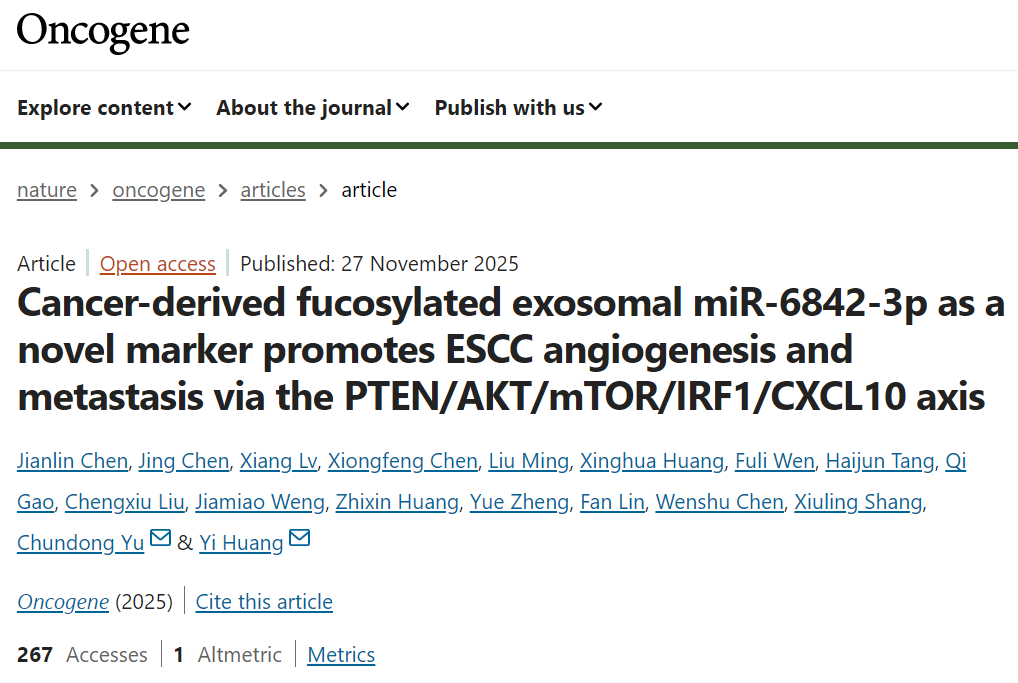Click the italic Oncogene journal link
Image resolution: width=1018 pixels, height=683 pixels.
pos(63,602)
